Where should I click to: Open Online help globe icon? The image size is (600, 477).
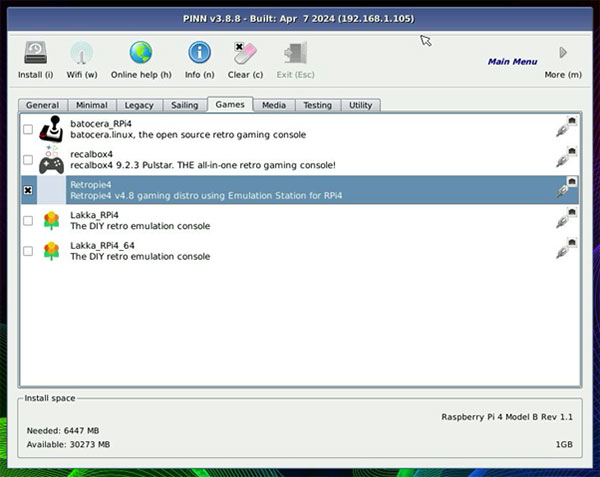140,53
